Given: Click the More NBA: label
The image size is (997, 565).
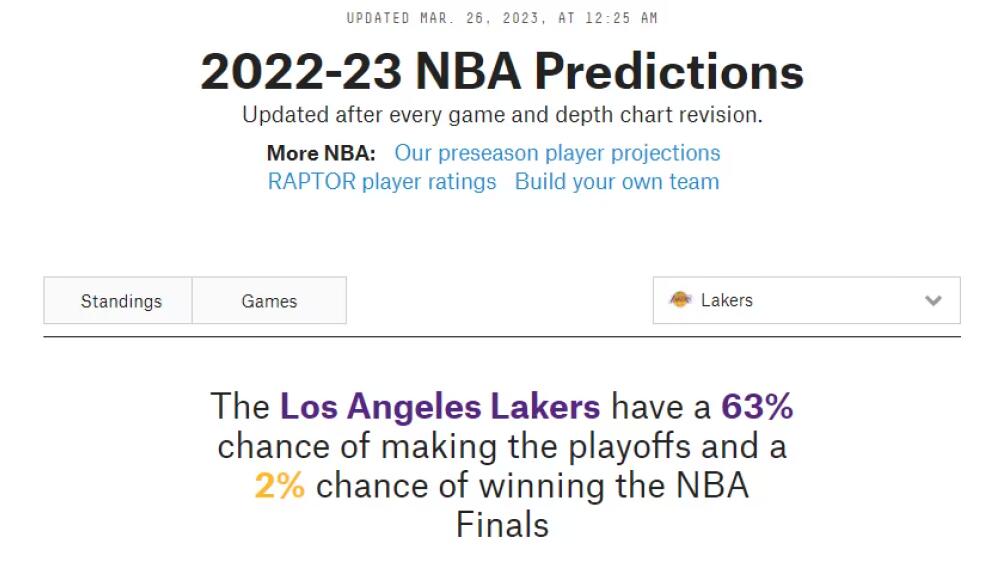Looking at the screenshot, I should [x=321, y=153].
